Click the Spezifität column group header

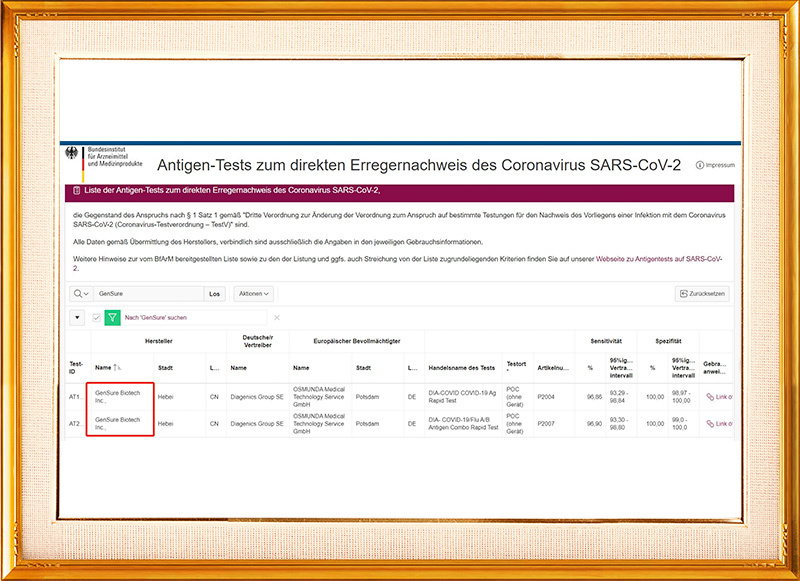(668, 341)
